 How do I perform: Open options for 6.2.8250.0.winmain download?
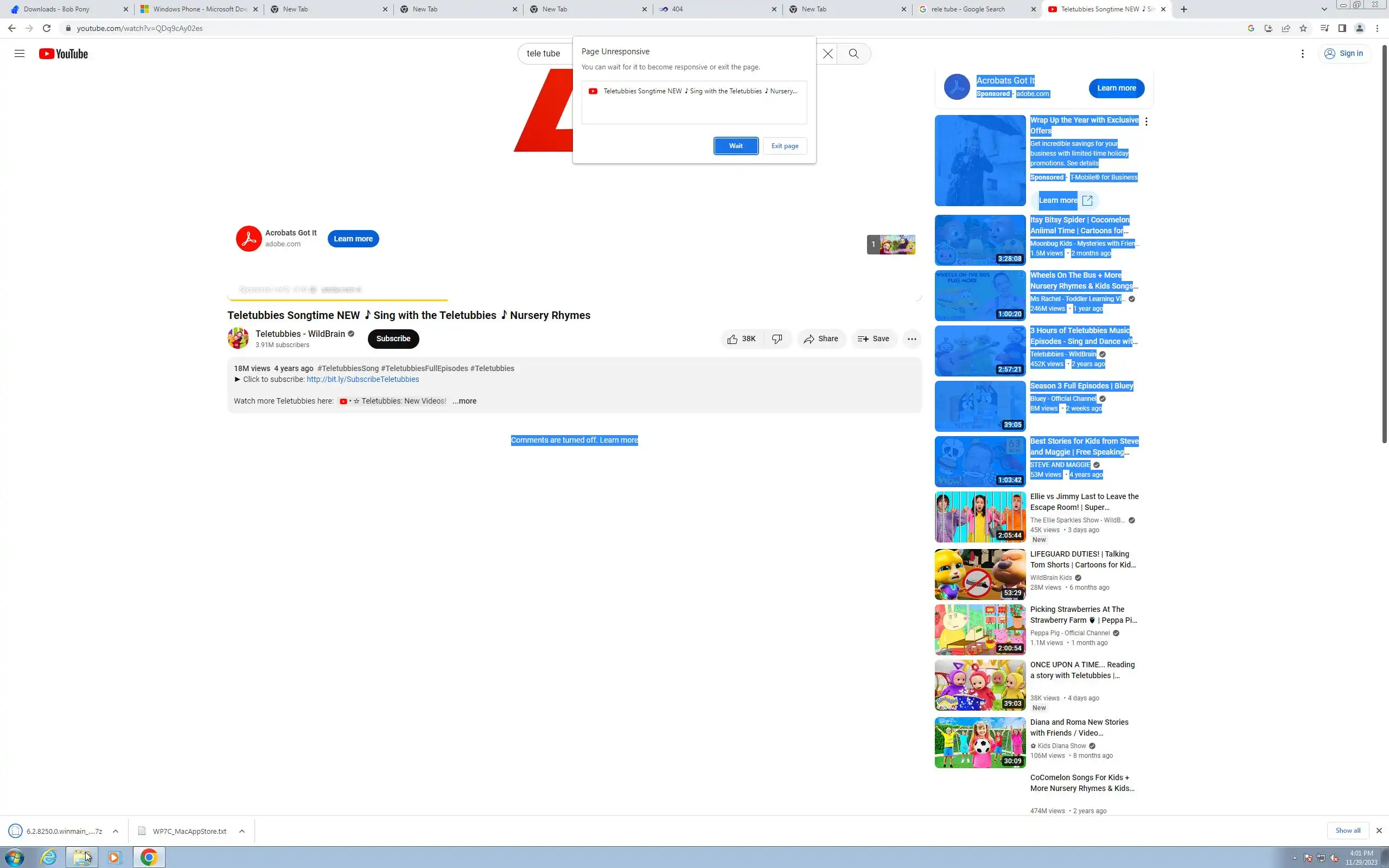coord(116,831)
